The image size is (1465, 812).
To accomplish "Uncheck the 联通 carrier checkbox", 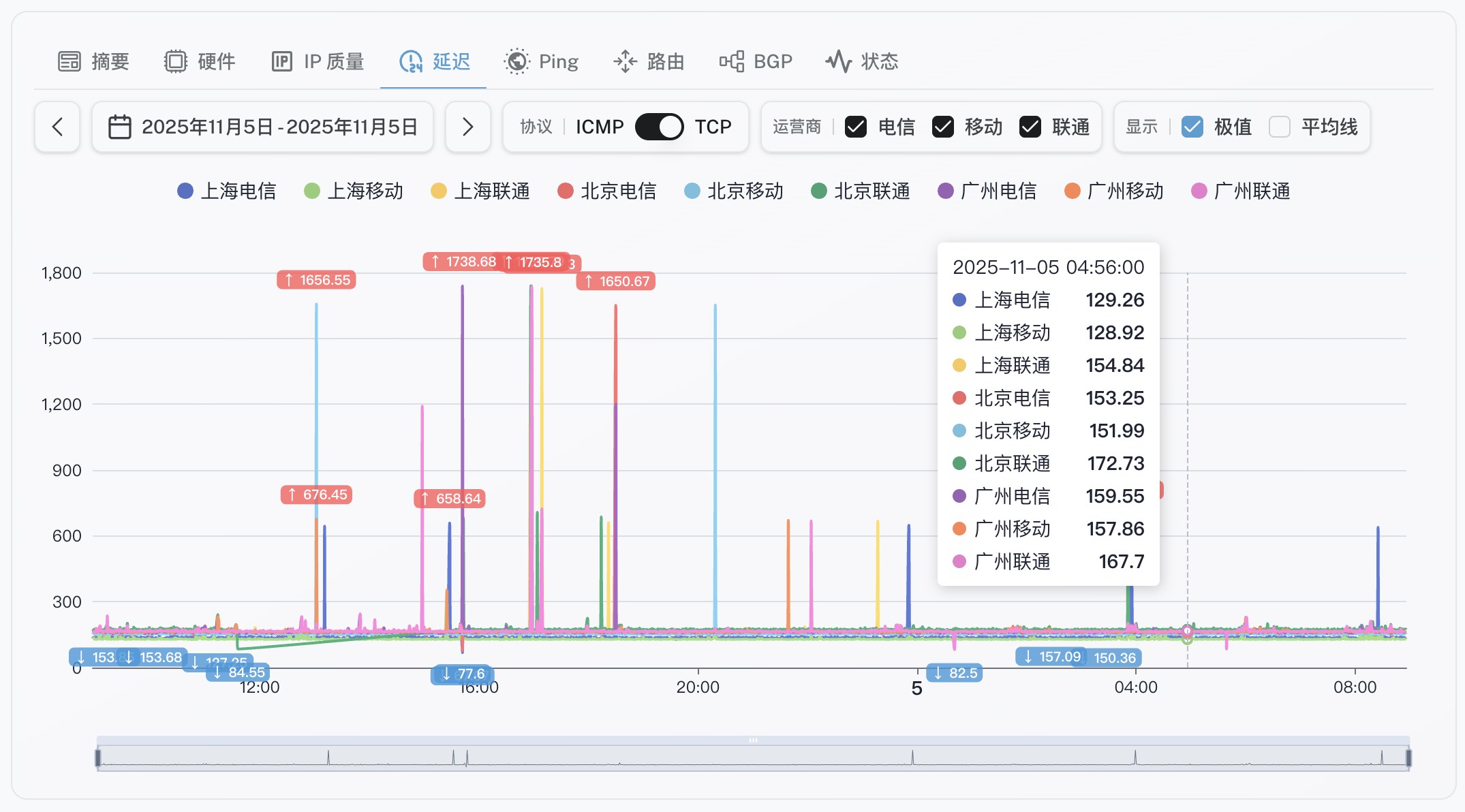I will pos(1030,127).
